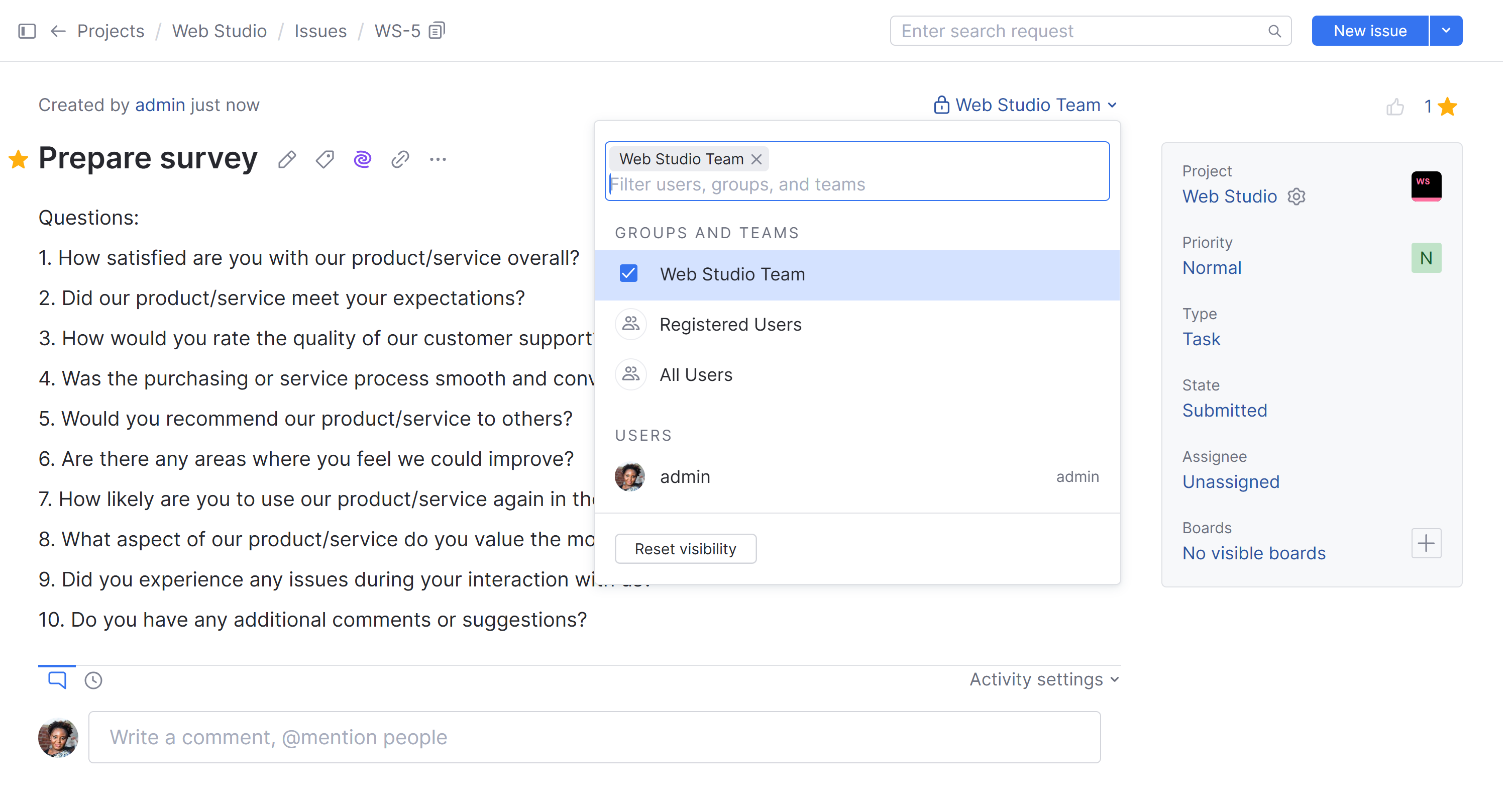Viewport: 1512px width, 797px height.
Task: Open Web Studio project settings gear
Action: coord(1296,197)
